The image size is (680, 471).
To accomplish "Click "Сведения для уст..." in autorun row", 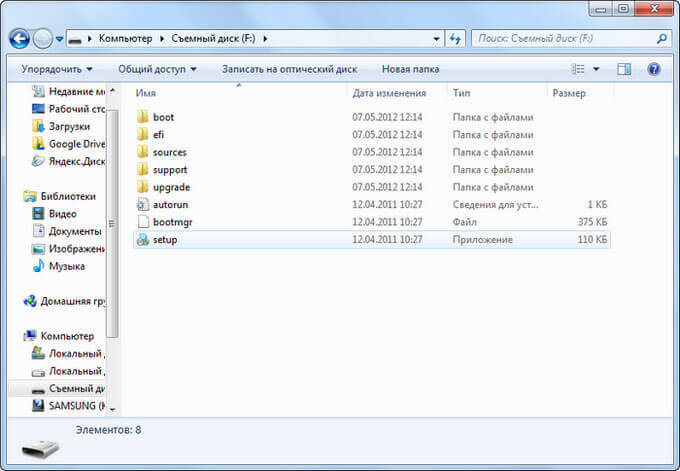I will (495, 204).
